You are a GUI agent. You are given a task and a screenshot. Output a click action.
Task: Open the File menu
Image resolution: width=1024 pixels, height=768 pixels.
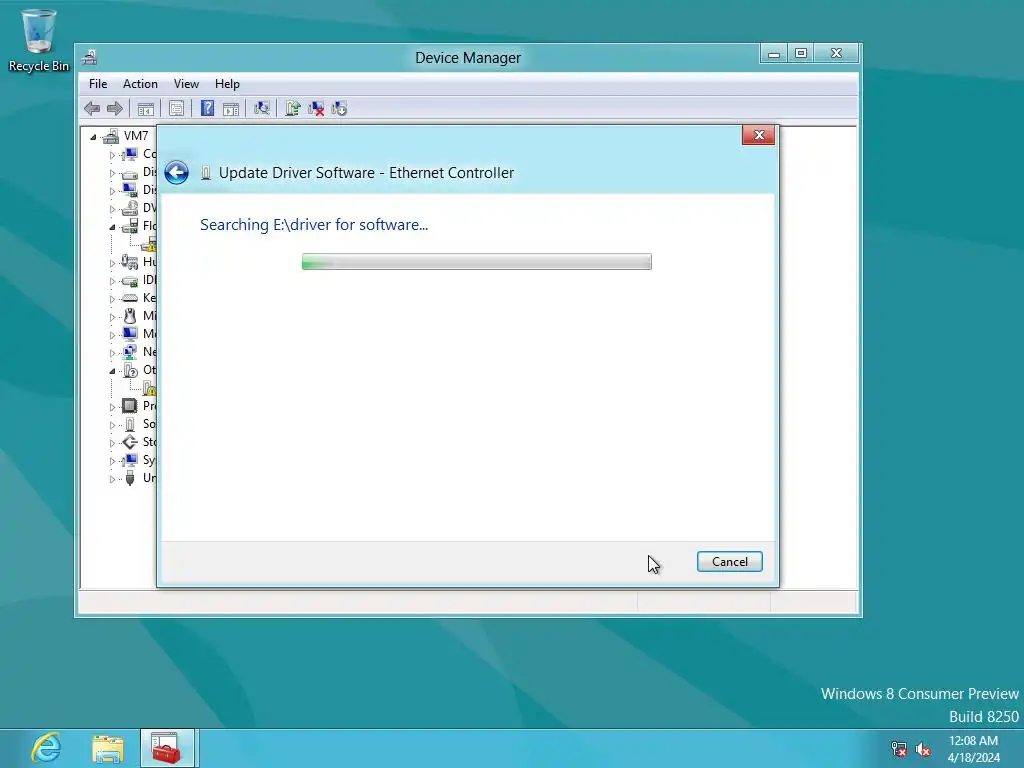pos(98,84)
